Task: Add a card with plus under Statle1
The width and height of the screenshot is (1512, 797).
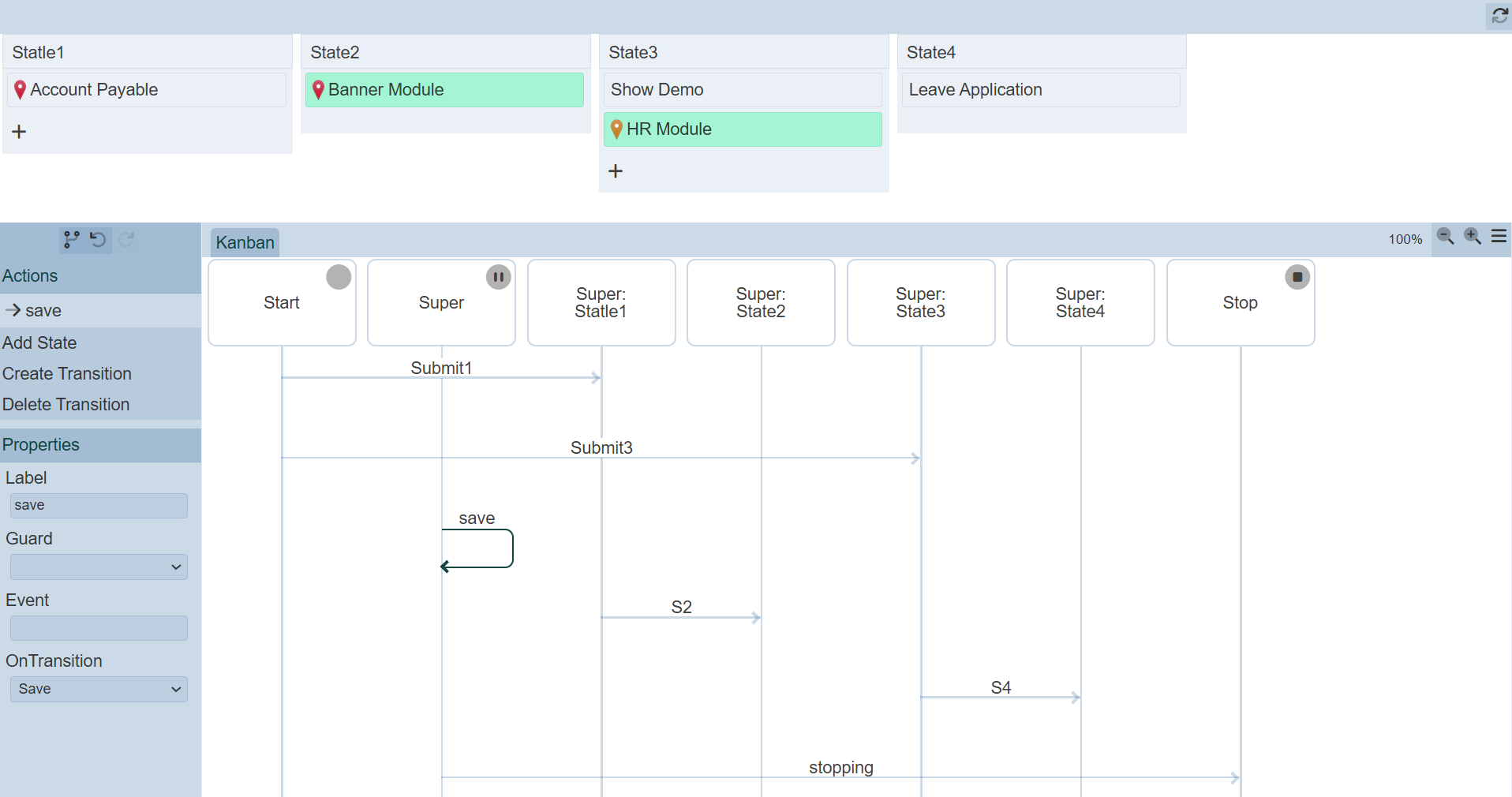Action: coord(20,132)
